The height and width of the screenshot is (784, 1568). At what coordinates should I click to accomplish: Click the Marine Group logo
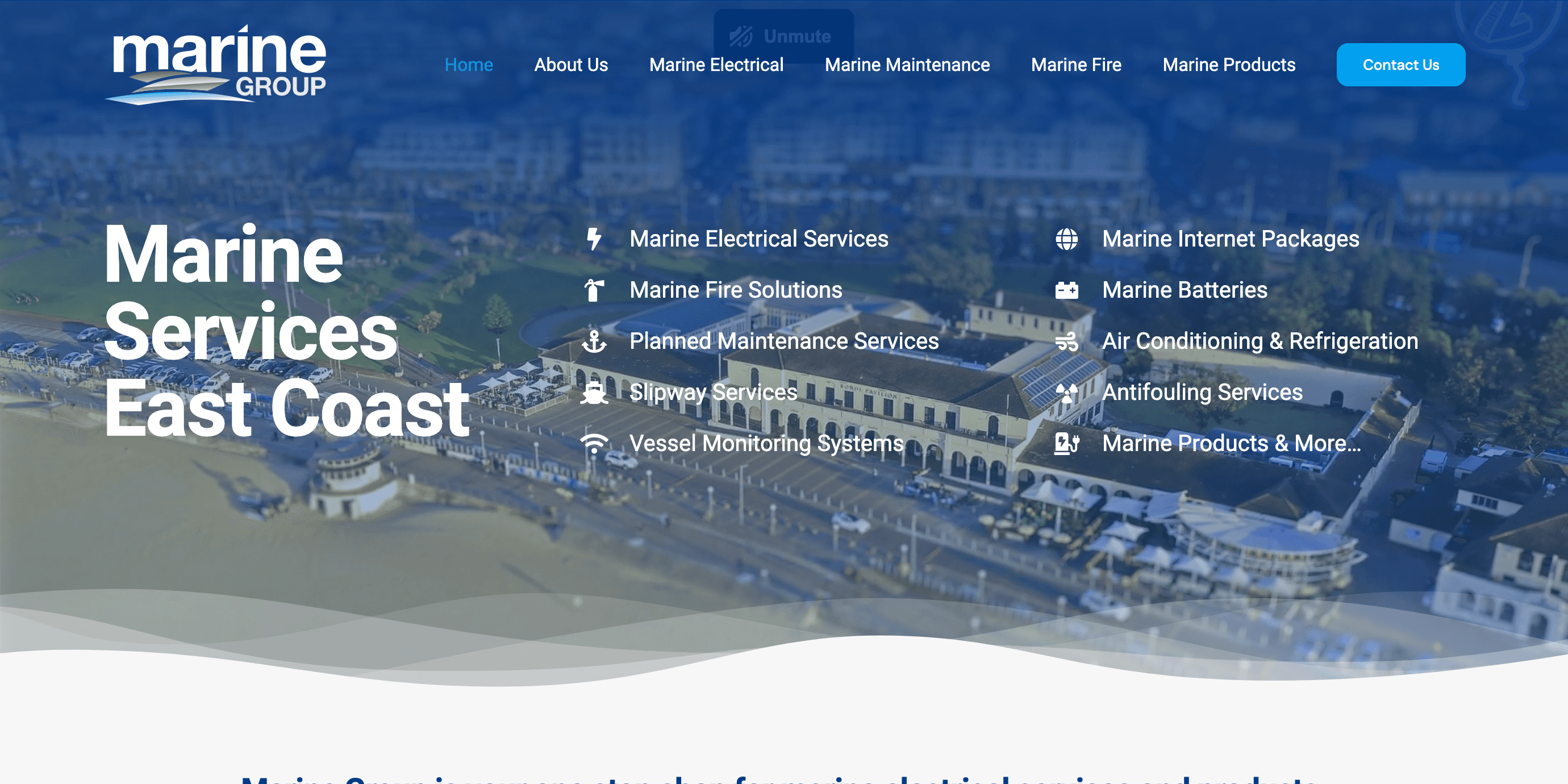point(218,65)
